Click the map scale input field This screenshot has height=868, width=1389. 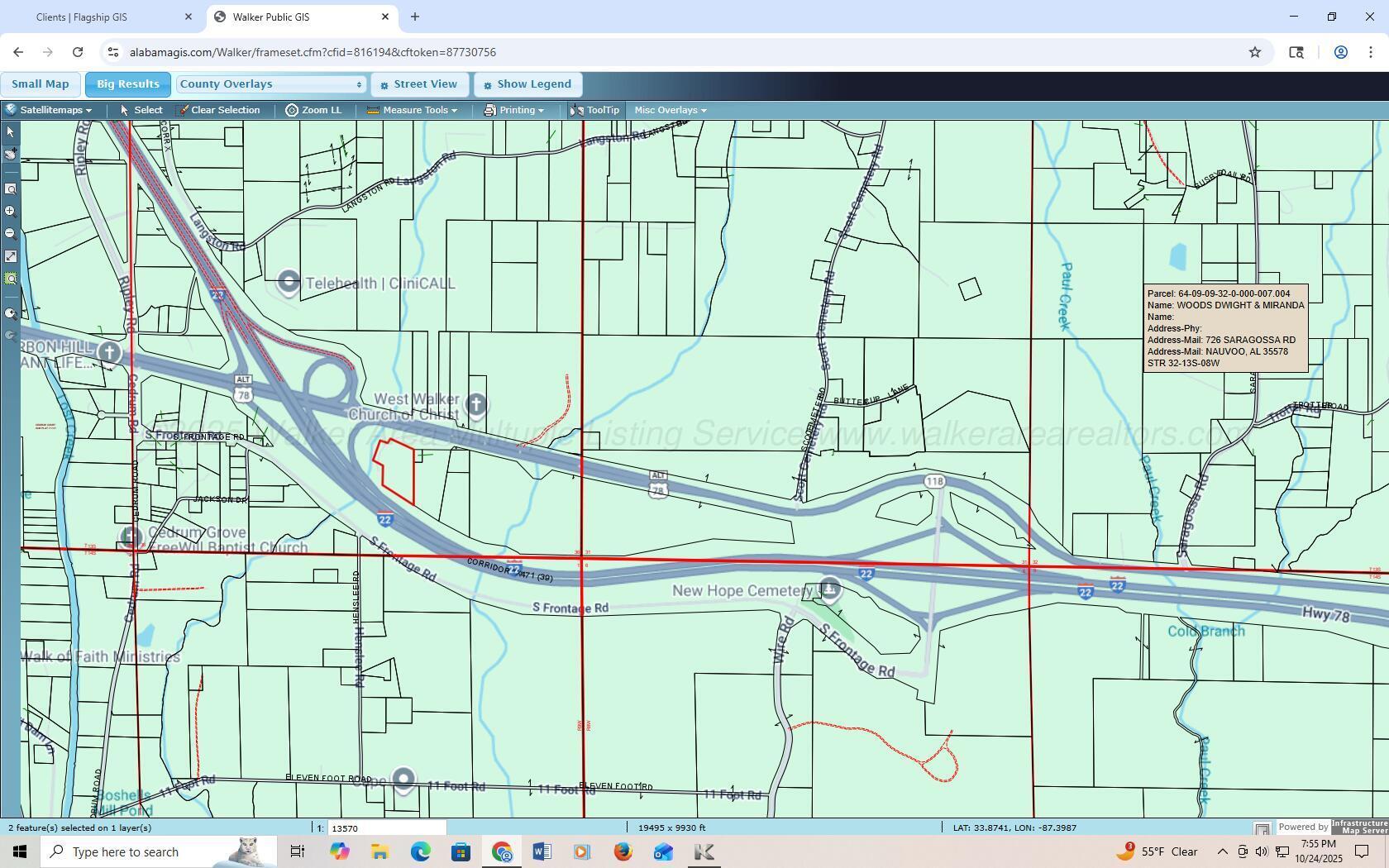(386, 828)
